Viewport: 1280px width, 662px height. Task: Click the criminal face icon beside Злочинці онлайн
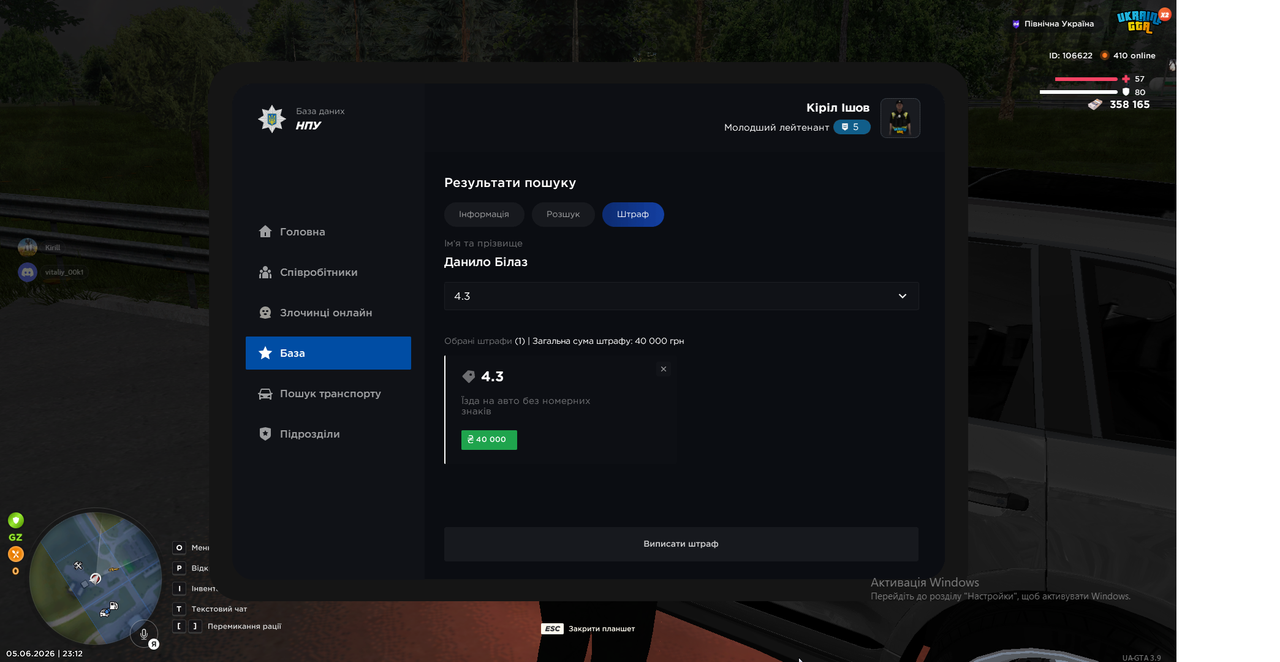(265, 313)
